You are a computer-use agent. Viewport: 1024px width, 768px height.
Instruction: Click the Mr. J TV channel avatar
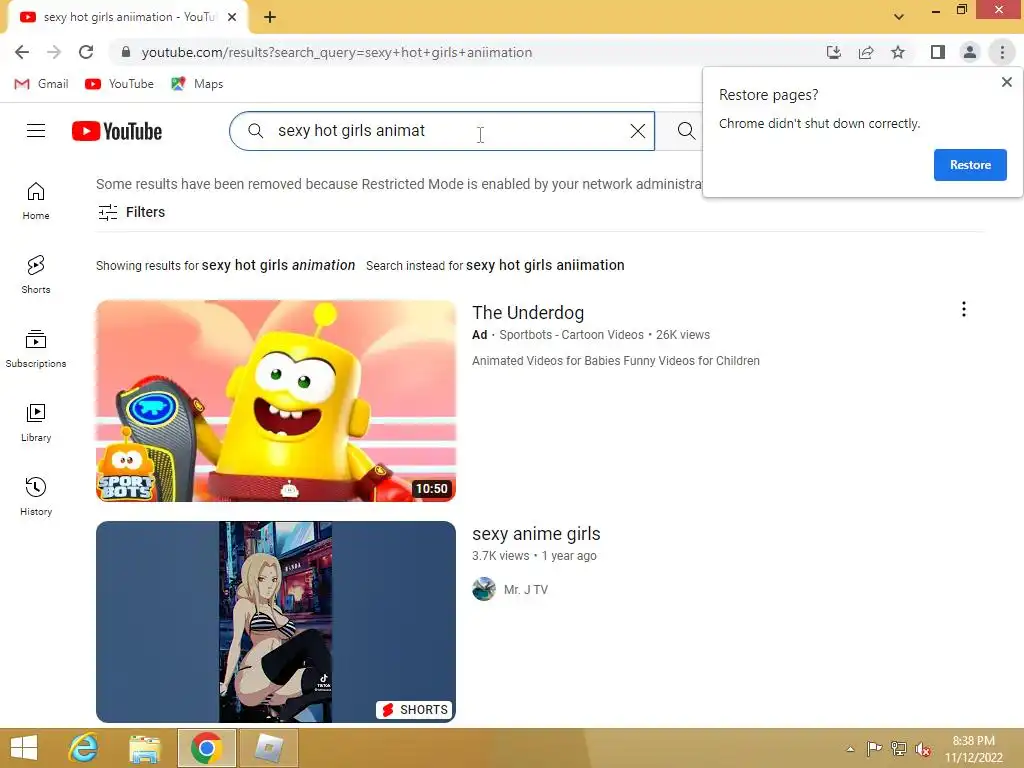click(x=484, y=589)
